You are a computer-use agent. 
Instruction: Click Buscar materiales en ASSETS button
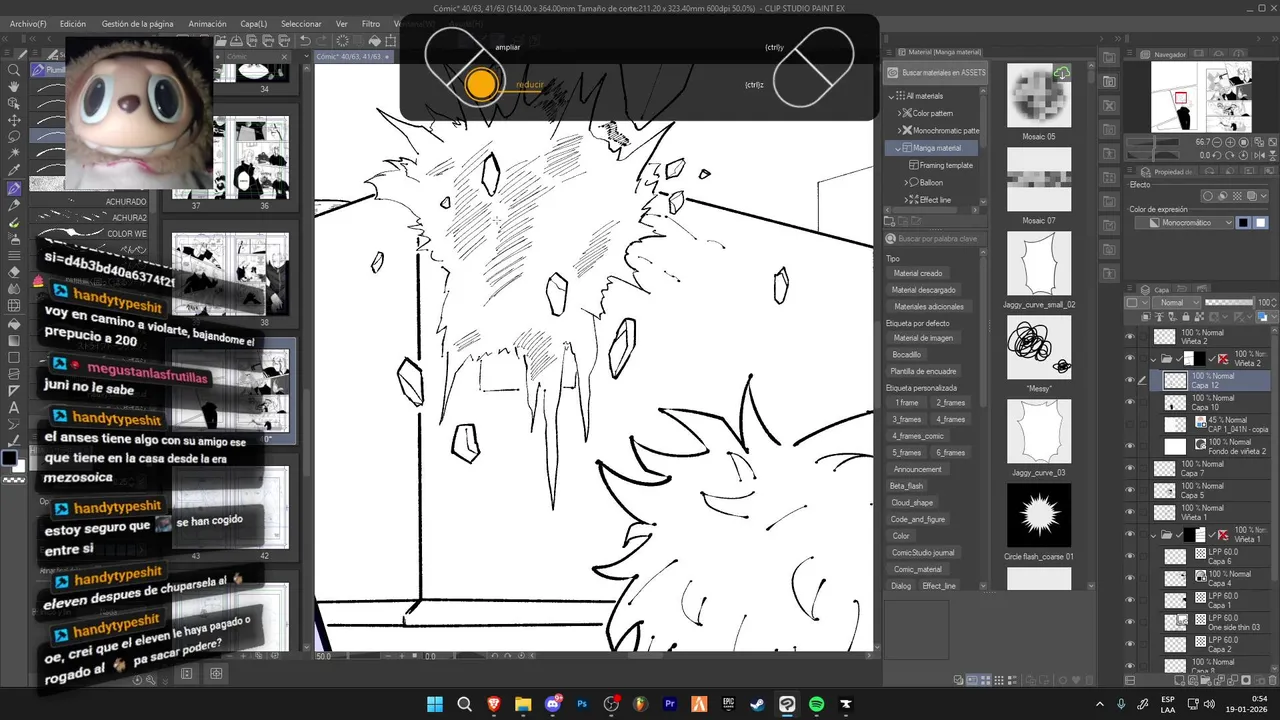936,72
